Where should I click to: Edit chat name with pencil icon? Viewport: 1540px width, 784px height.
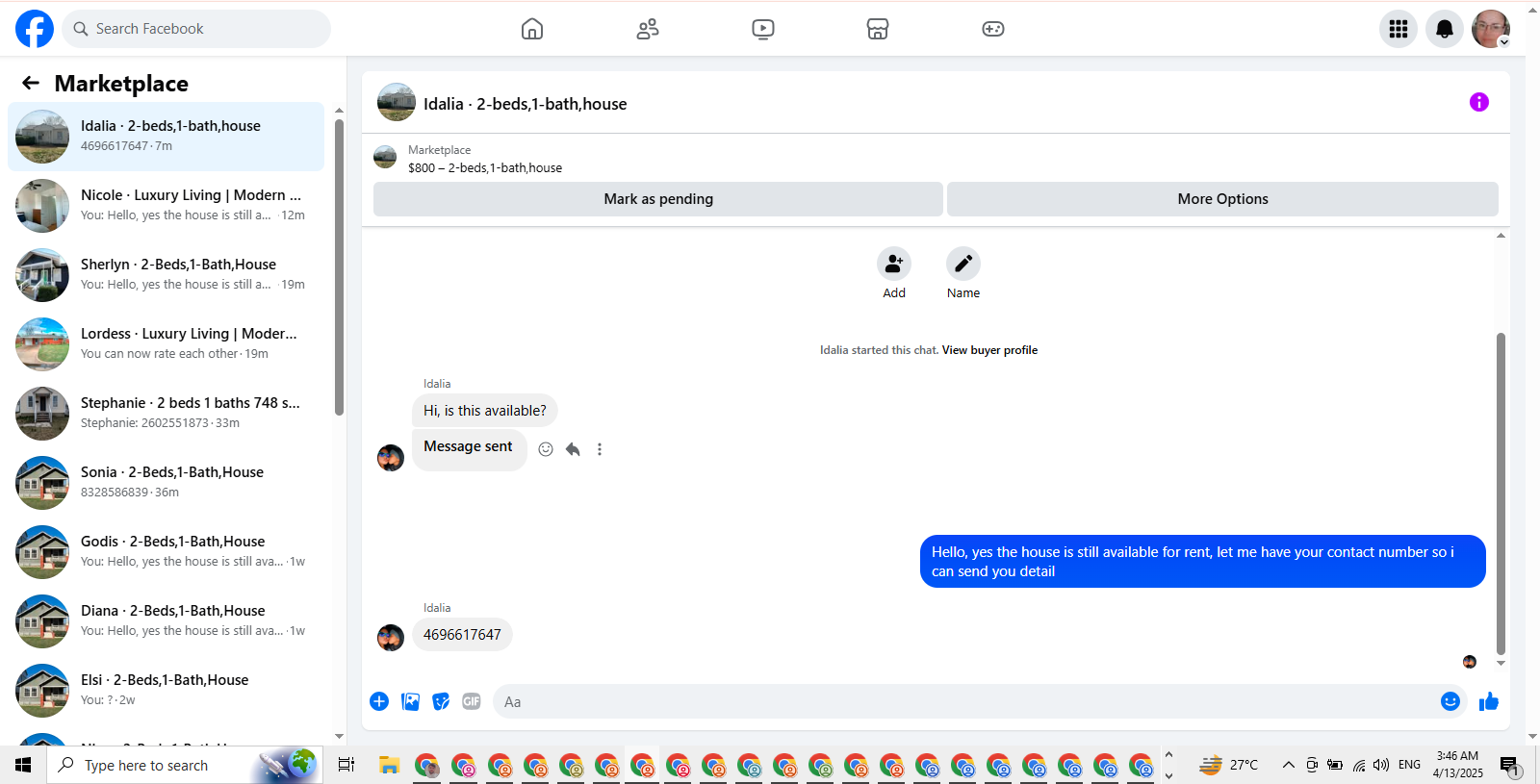tap(963, 264)
